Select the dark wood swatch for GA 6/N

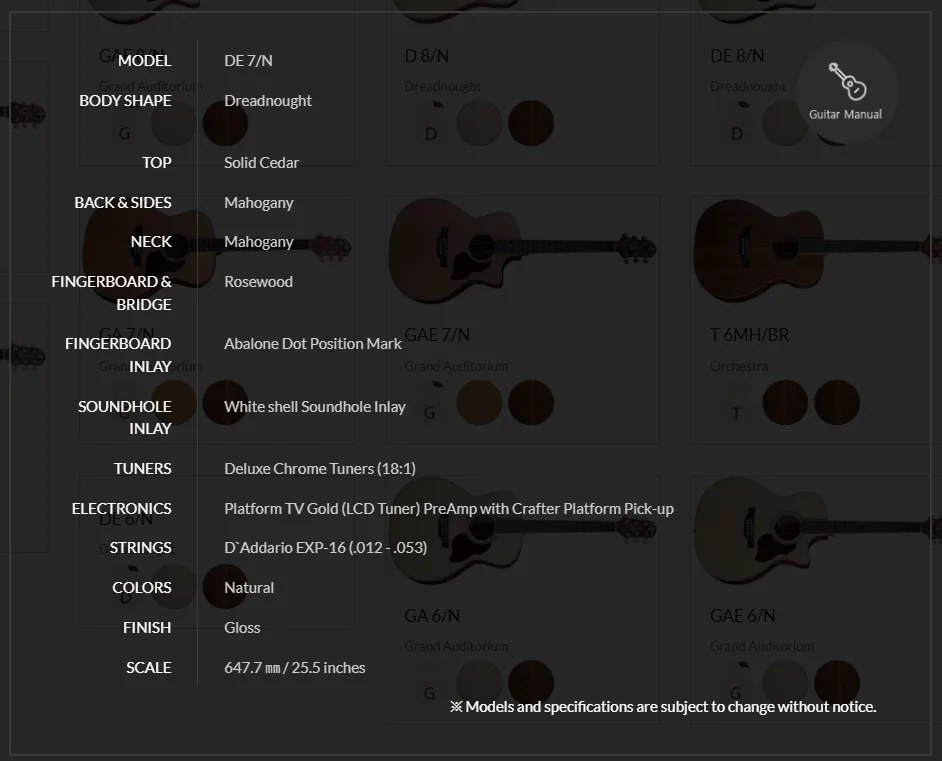click(531, 683)
